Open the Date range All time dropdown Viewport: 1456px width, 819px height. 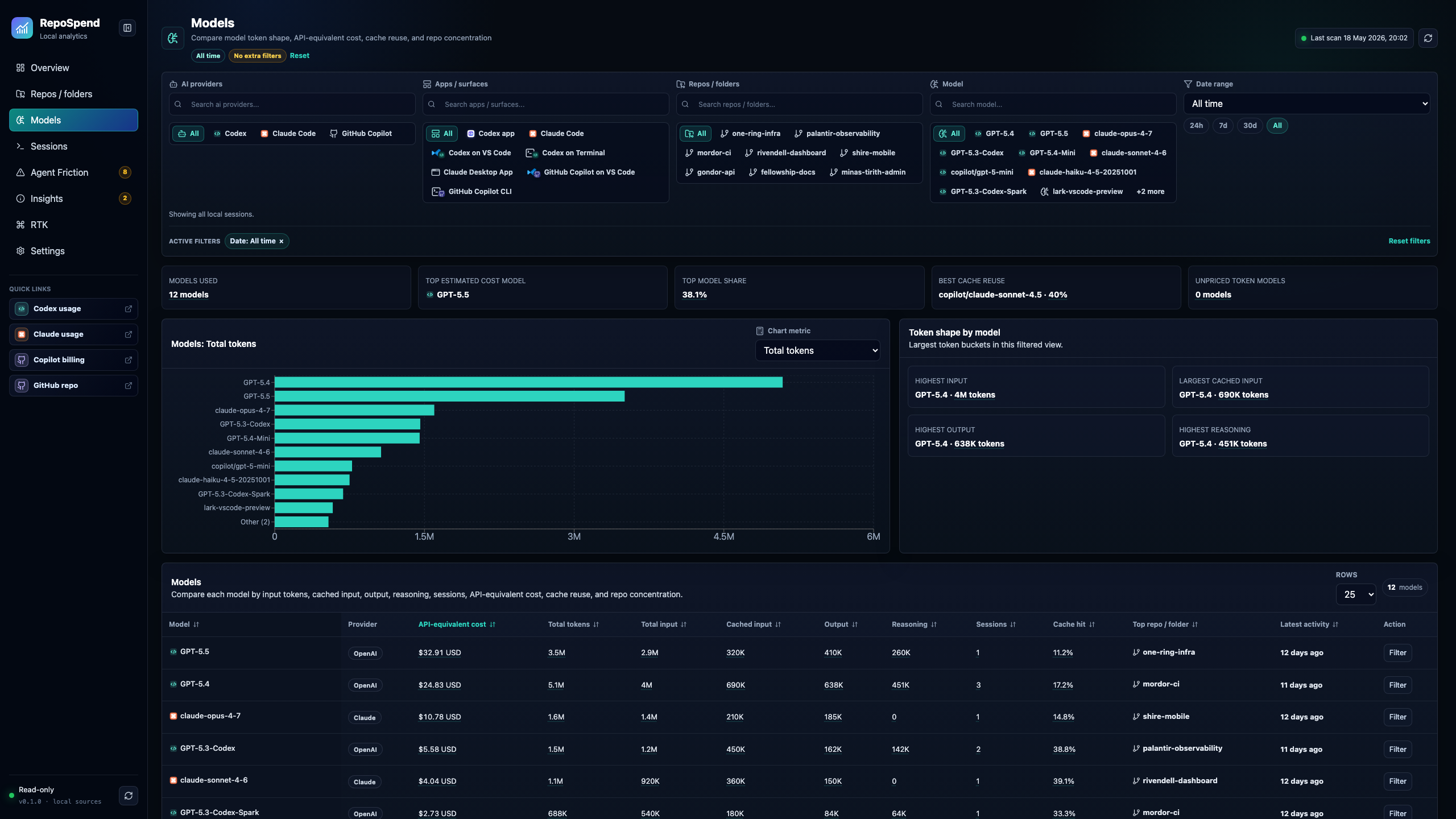(x=1306, y=104)
